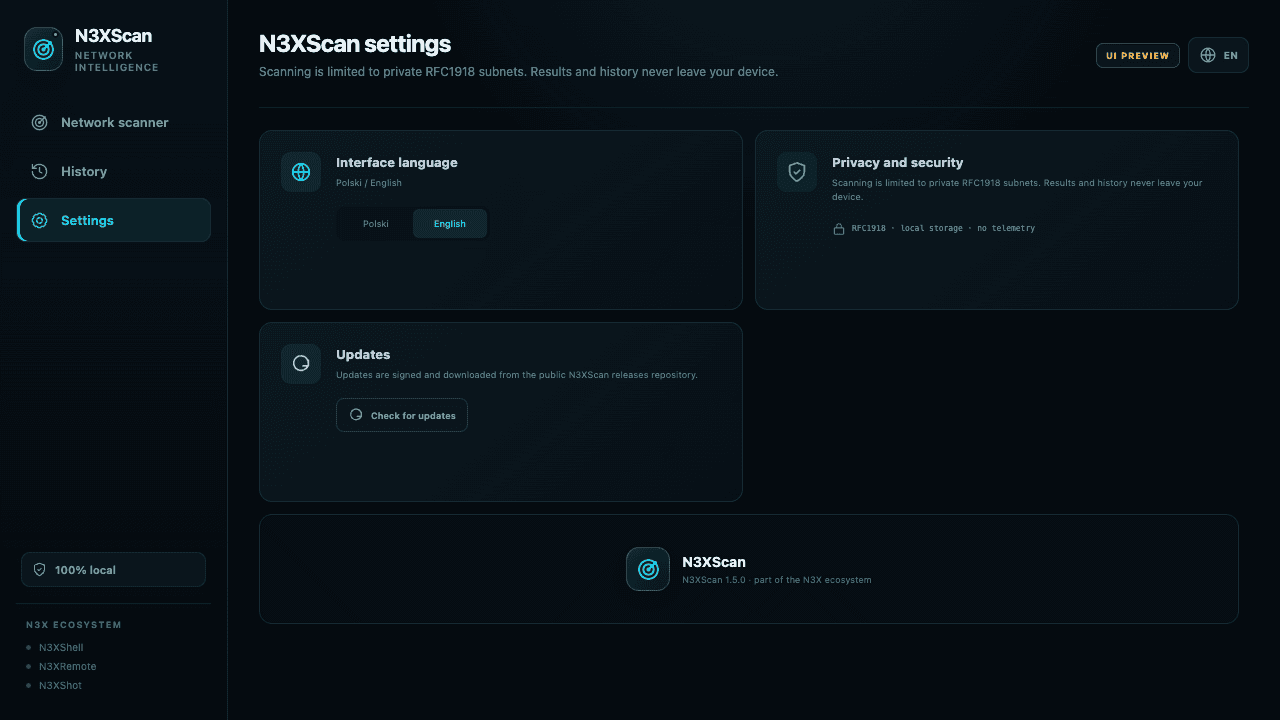Open the Network scanner page
This screenshot has height=720, width=1280.
114,123
